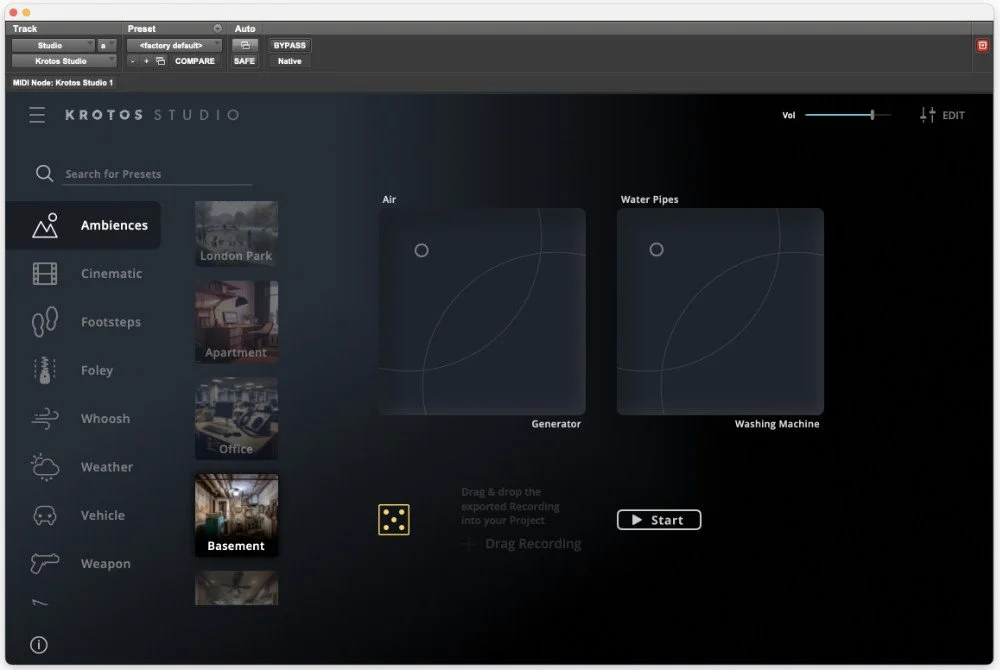
Task: Click the Drag Recording label
Action: point(533,544)
